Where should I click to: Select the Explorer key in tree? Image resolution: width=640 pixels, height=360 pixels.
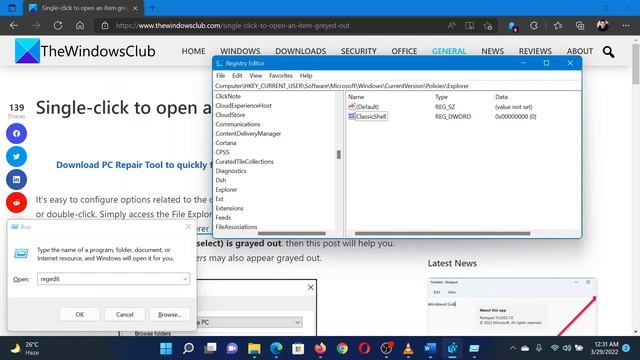pos(226,189)
